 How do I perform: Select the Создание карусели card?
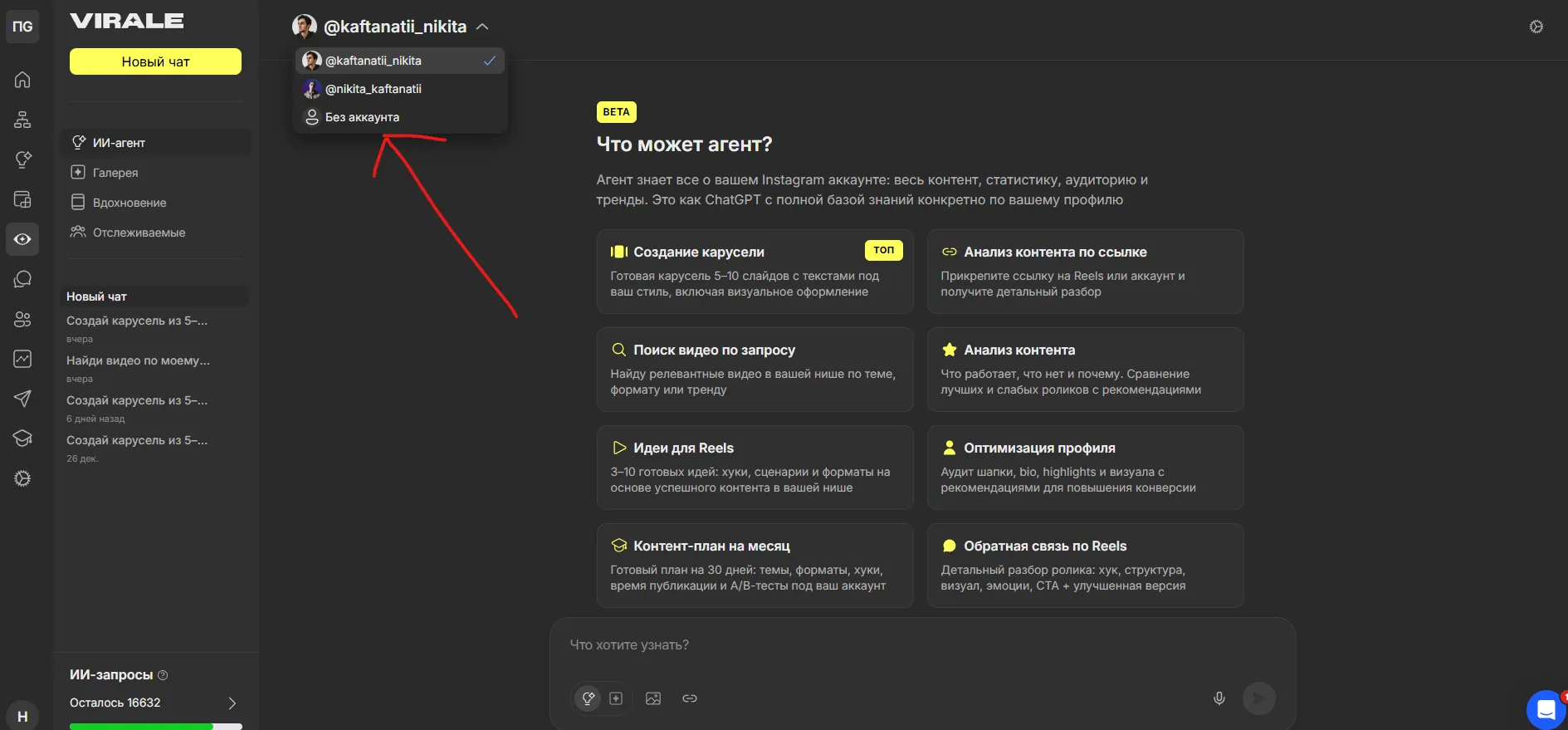[755, 272]
